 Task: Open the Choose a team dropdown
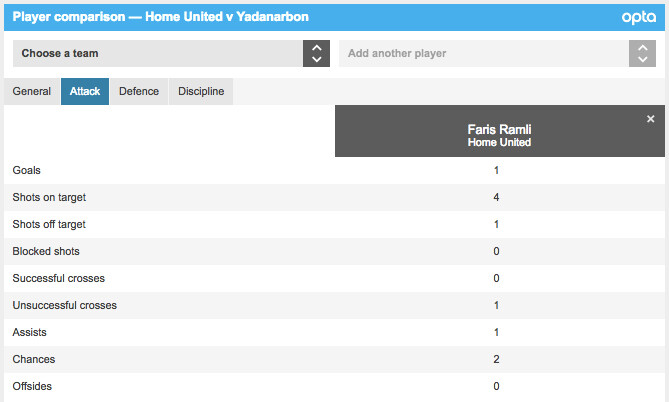click(x=158, y=53)
